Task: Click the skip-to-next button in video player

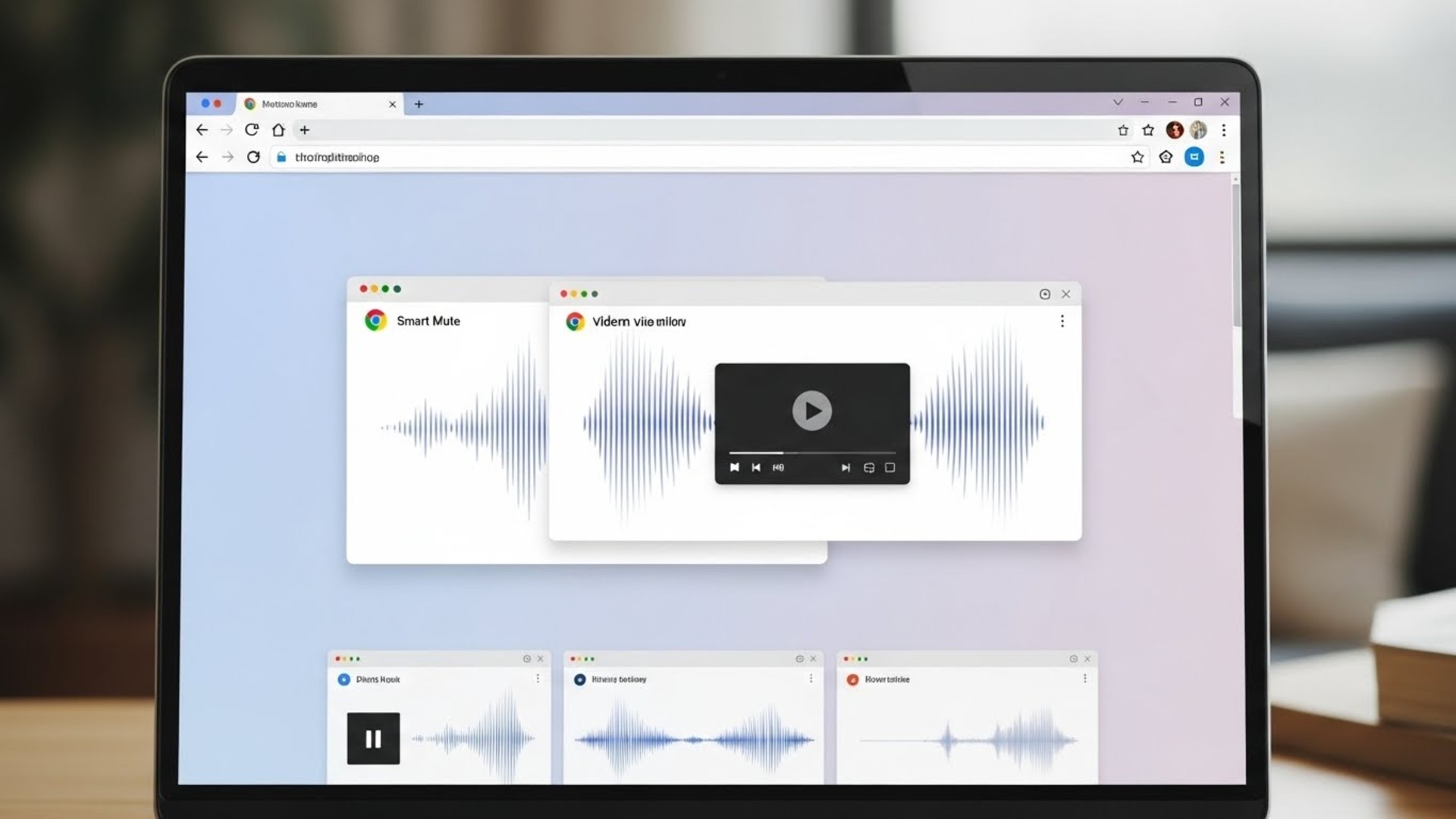Action: pyautogui.click(x=846, y=467)
